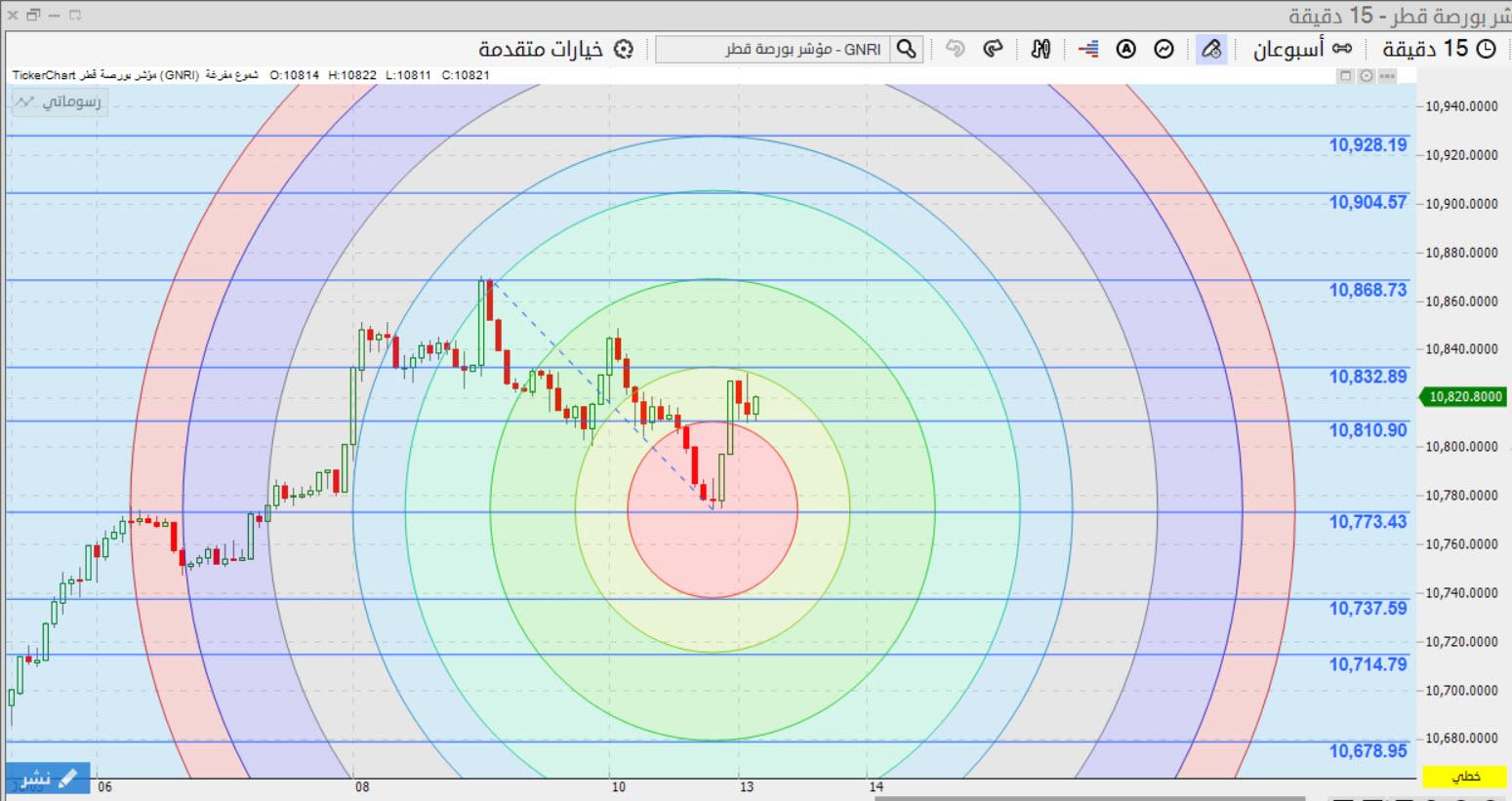Open the أسبوعان period selector

tap(1302, 49)
